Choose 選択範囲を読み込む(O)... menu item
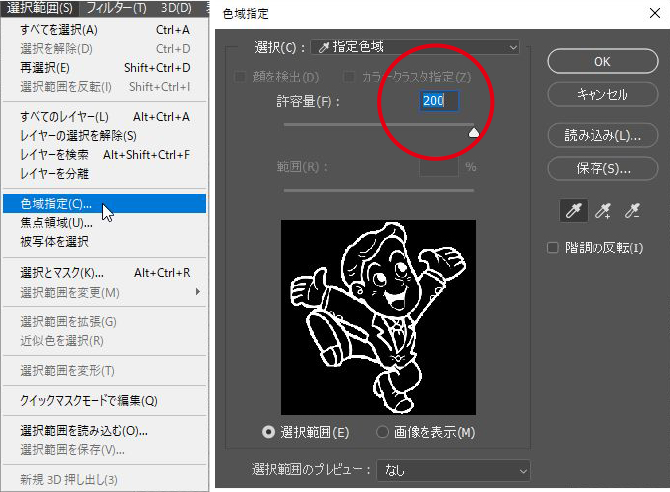Screen dimensions: 670x492 [105, 431]
